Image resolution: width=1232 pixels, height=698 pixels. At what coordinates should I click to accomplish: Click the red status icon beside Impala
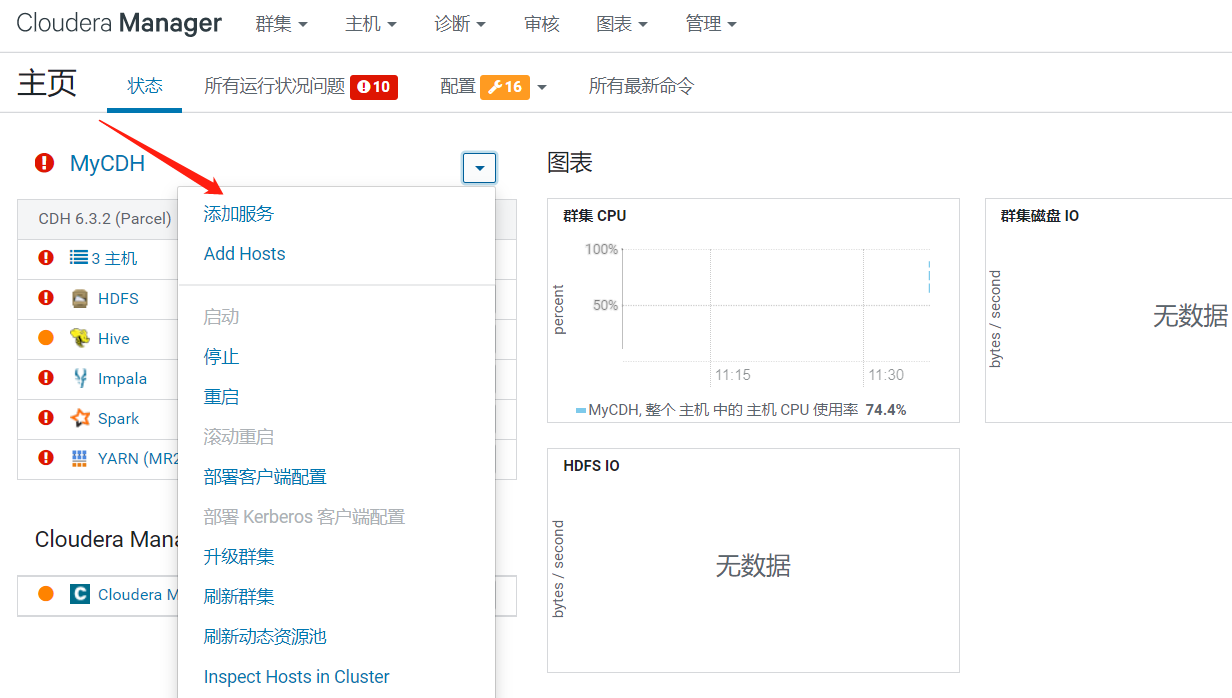coord(46,378)
